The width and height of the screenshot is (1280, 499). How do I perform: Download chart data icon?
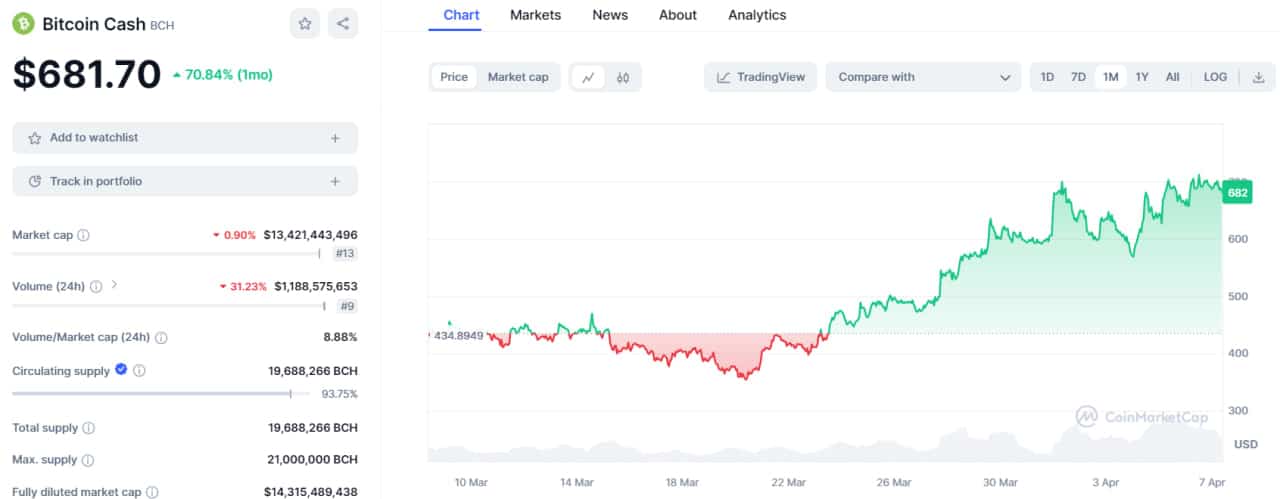[1258, 77]
